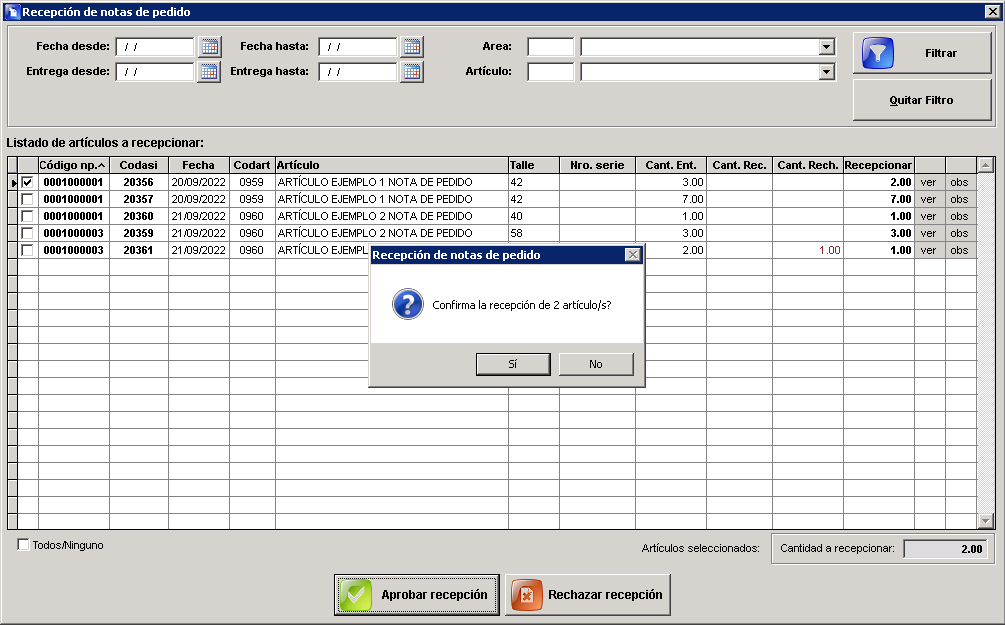Image resolution: width=1005 pixels, height=625 pixels.
Task: Click the Artículo code input field
Action: (x=551, y=72)
